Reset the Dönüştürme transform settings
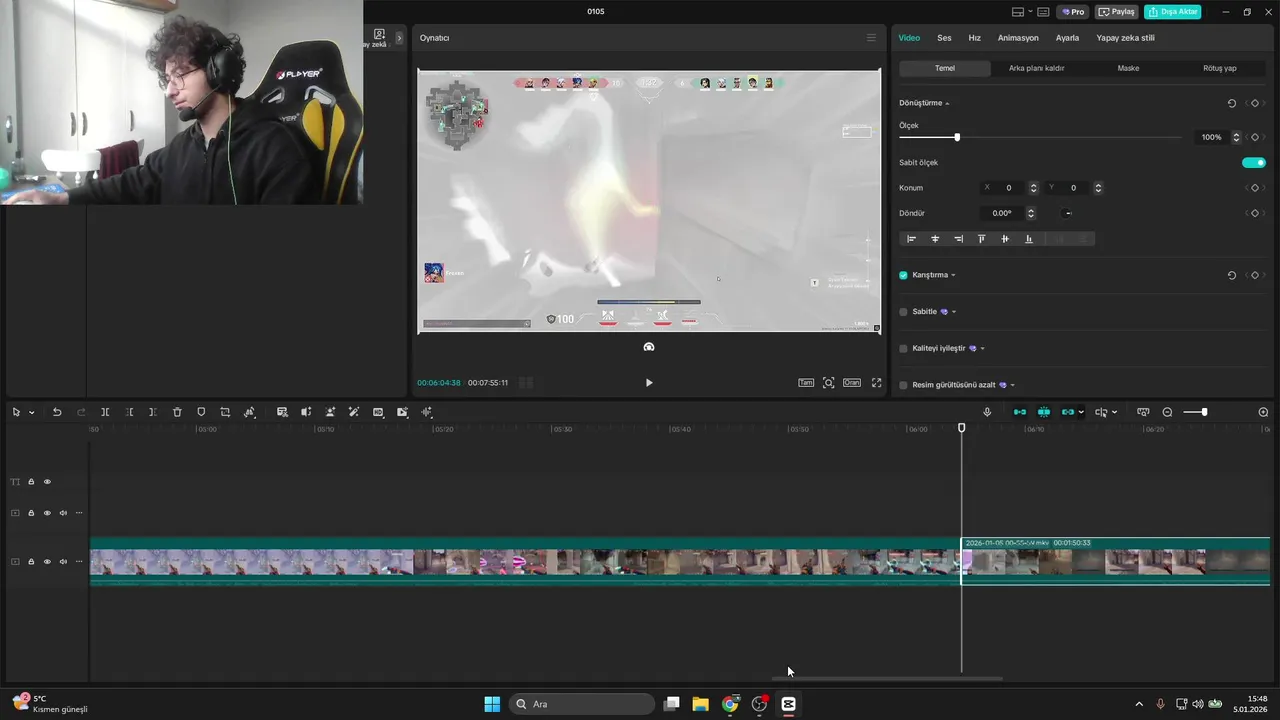 pos(1232,103)
